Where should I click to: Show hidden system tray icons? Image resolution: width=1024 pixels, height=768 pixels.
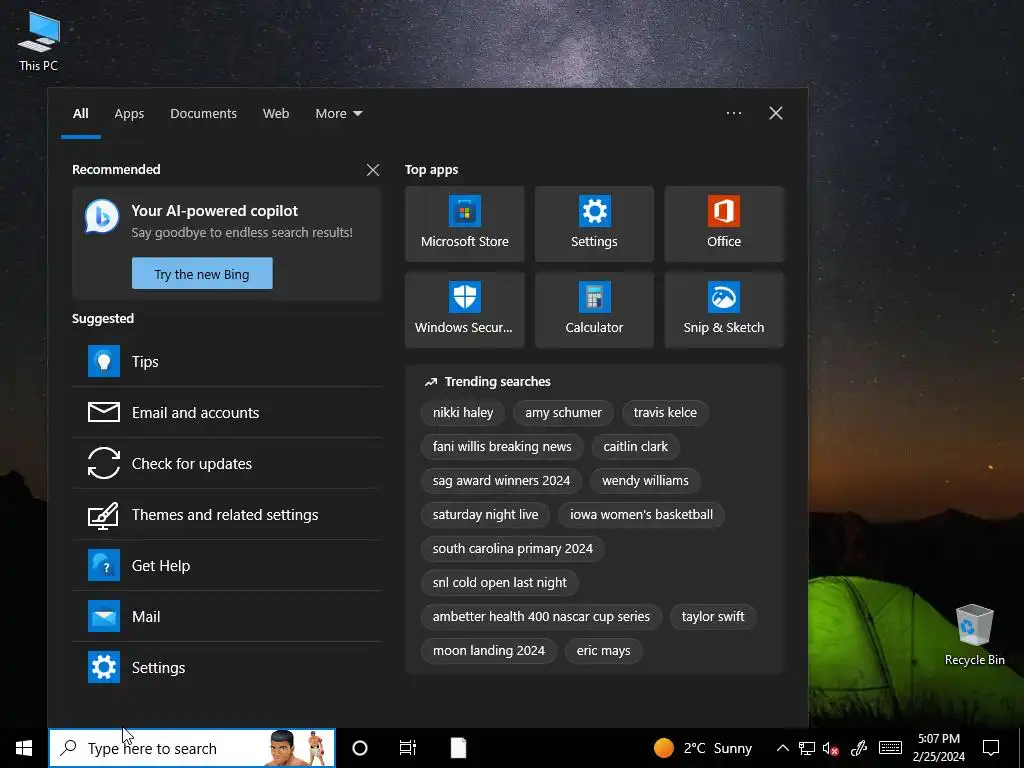click(782, 748)
